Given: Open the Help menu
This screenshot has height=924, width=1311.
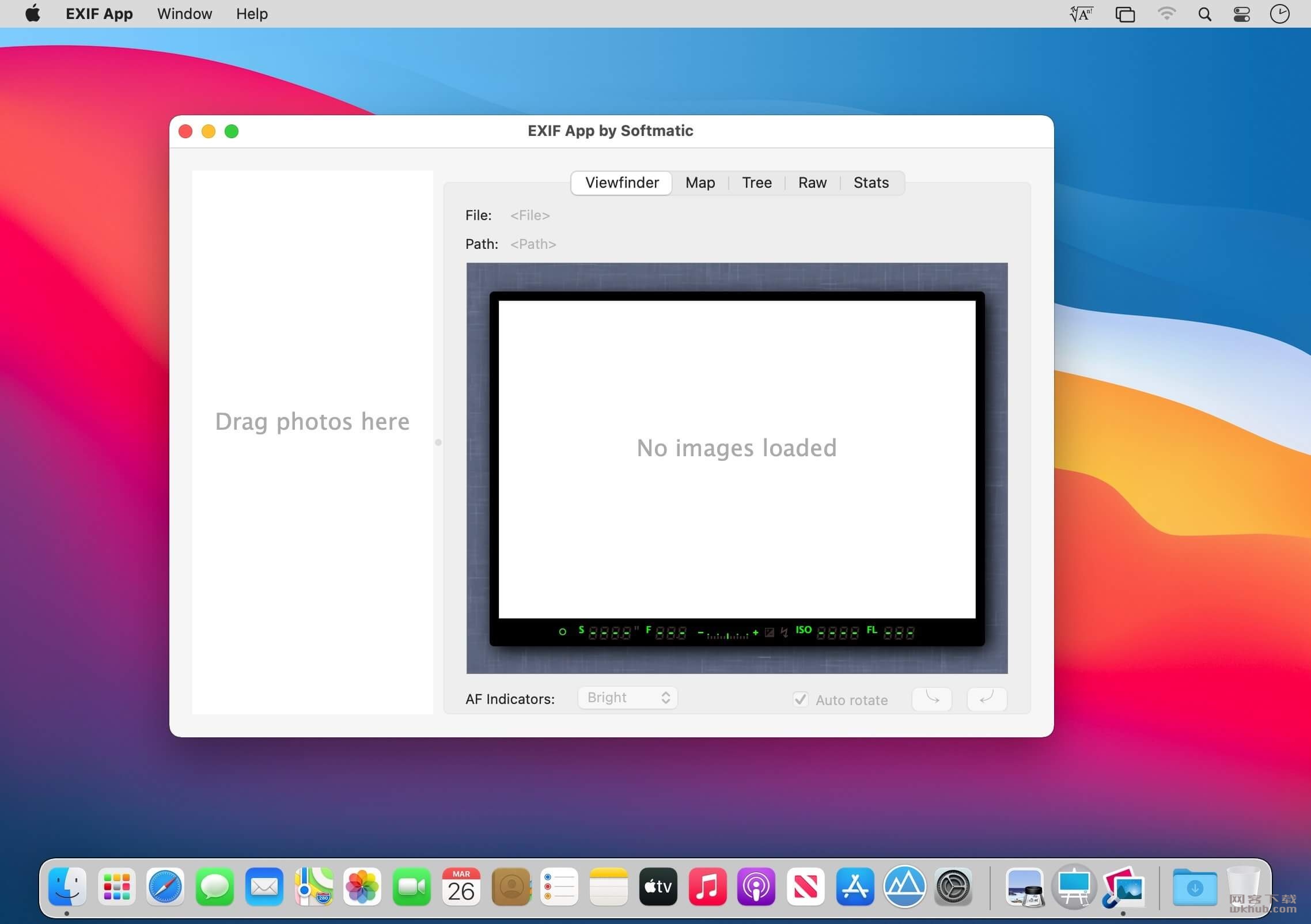Looking at the screenshot, I should click(x=252, y=14).
